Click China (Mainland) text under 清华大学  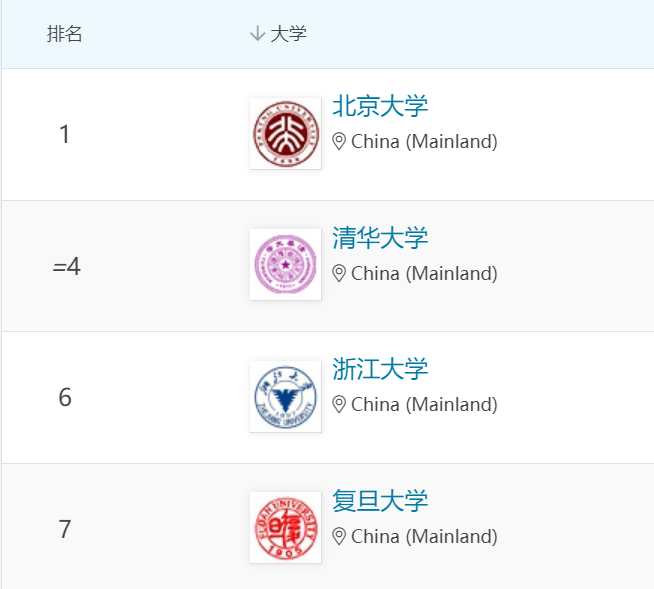tap(424, 274)
